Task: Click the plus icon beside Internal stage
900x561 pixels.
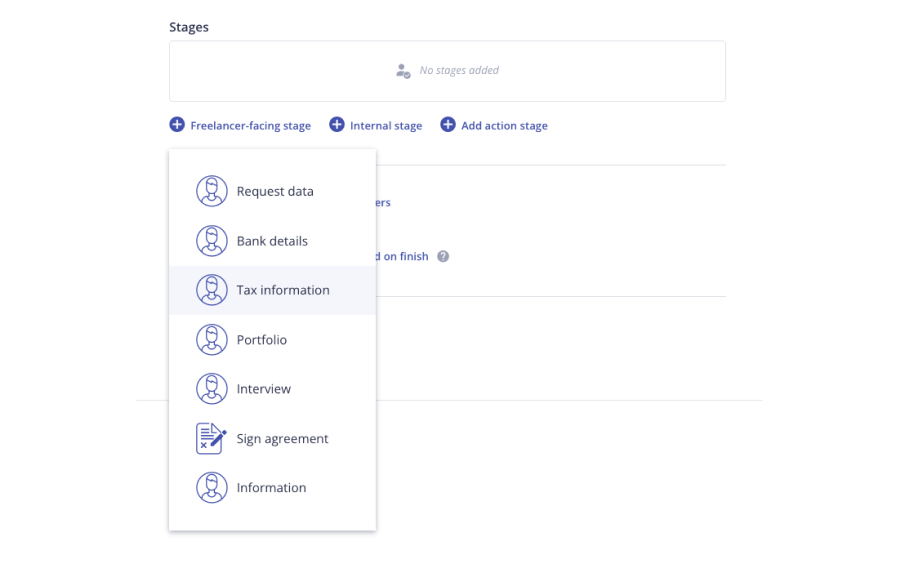Action: pos(337,125)
